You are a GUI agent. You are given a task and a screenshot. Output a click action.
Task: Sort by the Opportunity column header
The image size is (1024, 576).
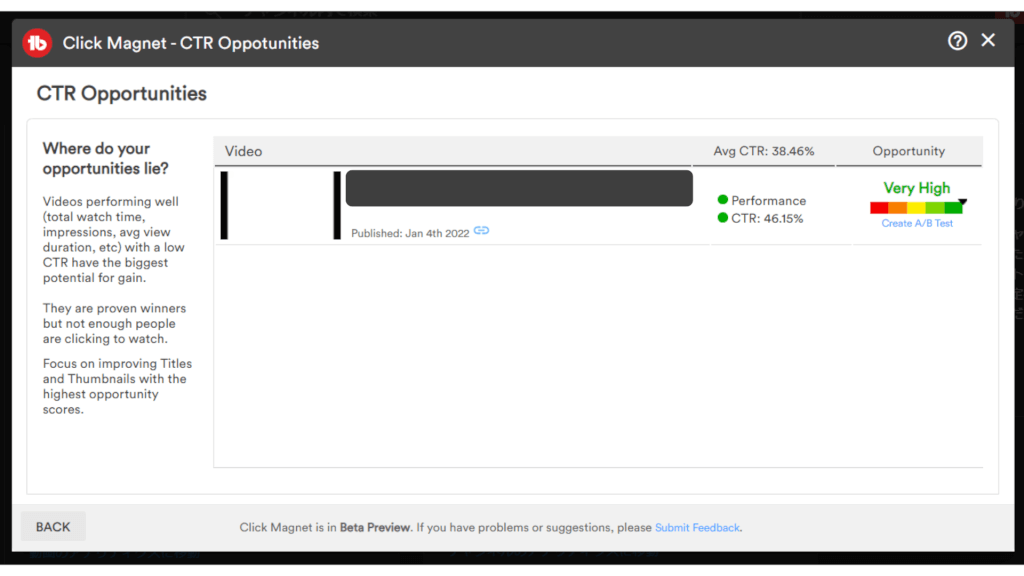[908, 151]
